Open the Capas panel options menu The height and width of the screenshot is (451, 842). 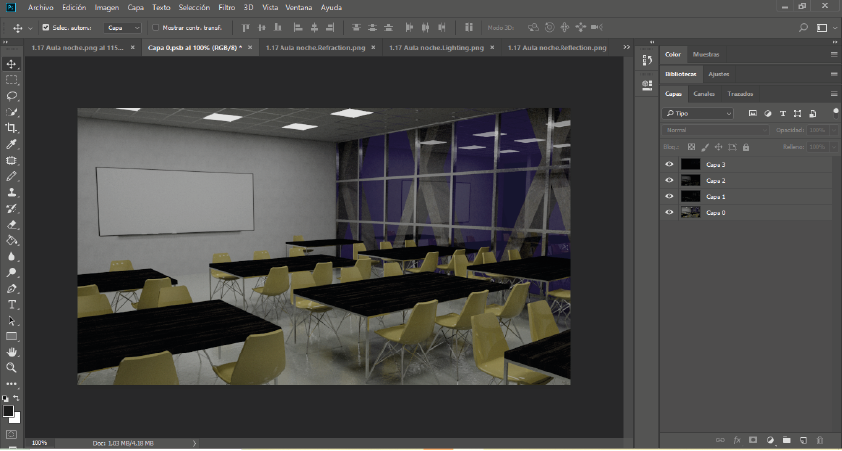[x=834, y=94]
